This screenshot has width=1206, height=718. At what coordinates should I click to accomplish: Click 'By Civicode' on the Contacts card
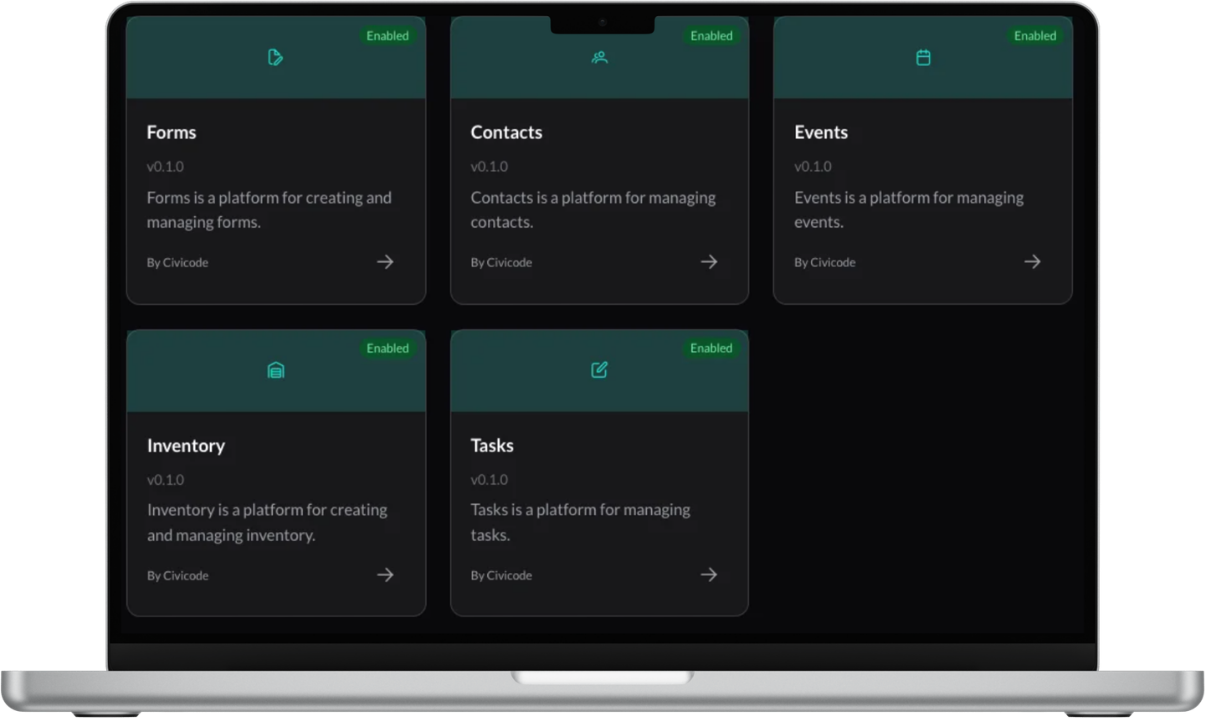pyautogui.click(x=501, y=263)
